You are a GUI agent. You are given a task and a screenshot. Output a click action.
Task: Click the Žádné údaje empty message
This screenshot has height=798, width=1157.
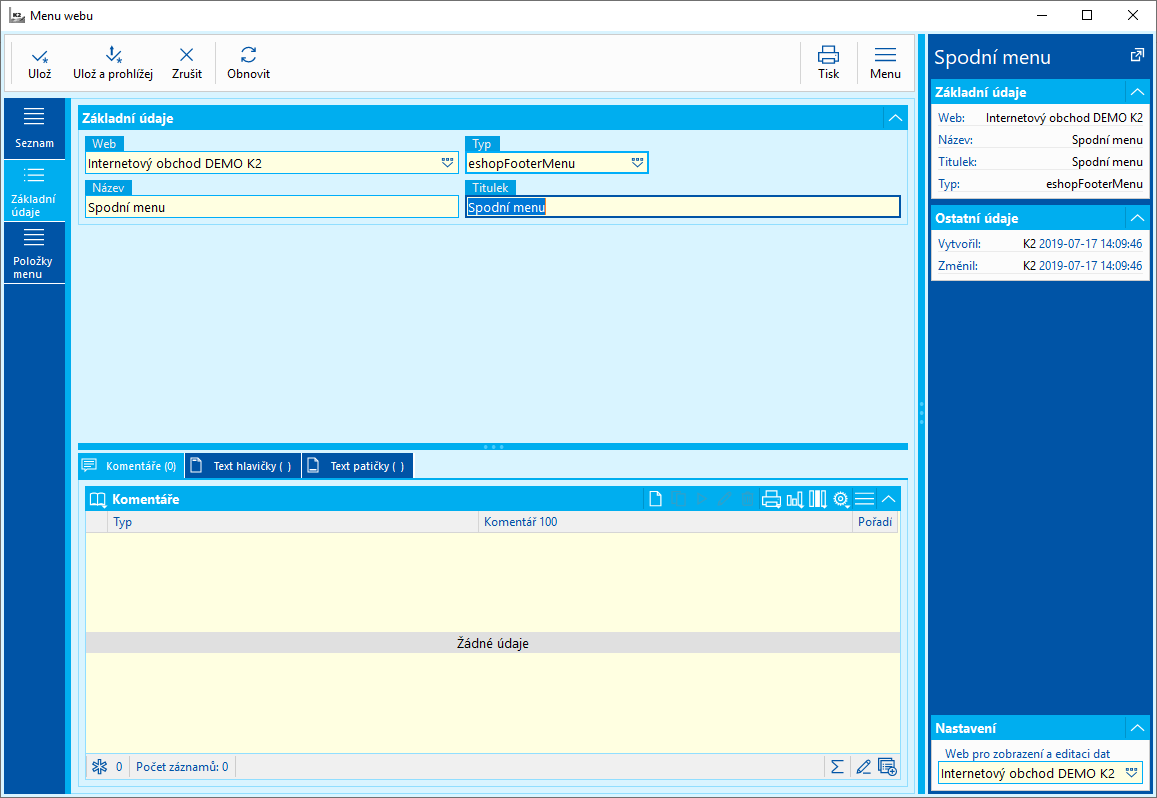[x=493, y=643]
